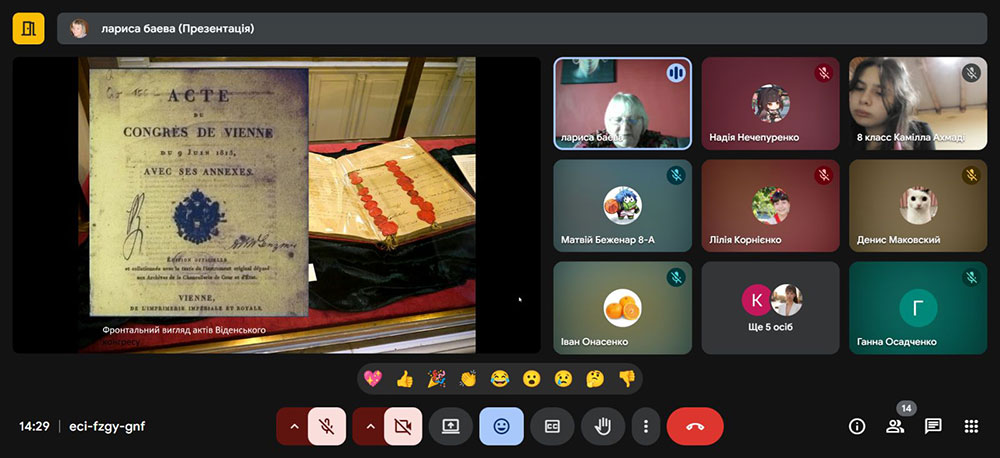
Task: Click Денис Маковский's participant tile
Action: point(917,205)
